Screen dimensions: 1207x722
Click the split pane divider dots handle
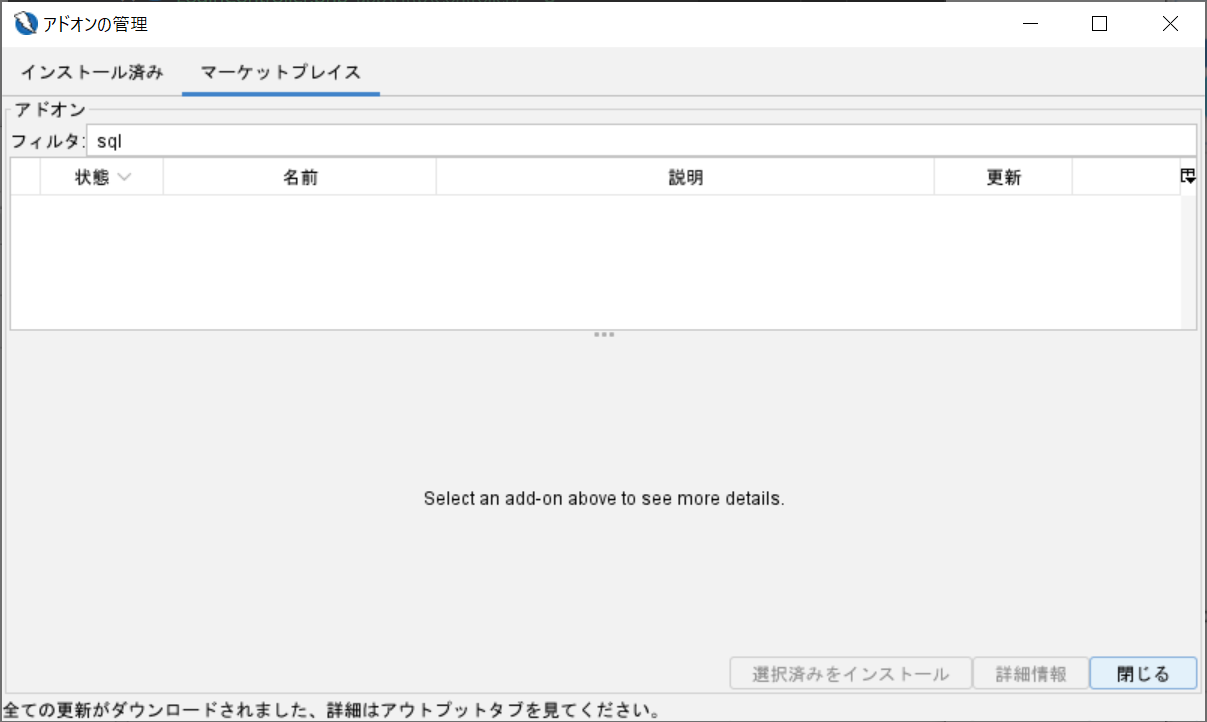[604, 335]
